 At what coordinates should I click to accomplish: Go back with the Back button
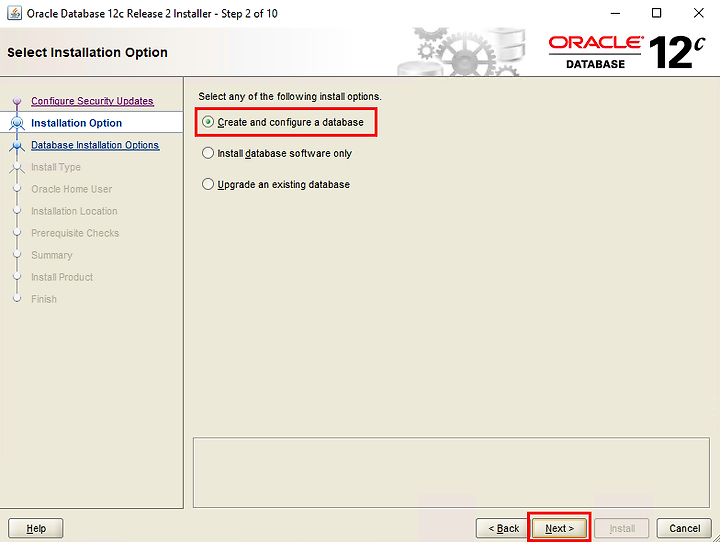pyautogui.click(x=503, y=528)
